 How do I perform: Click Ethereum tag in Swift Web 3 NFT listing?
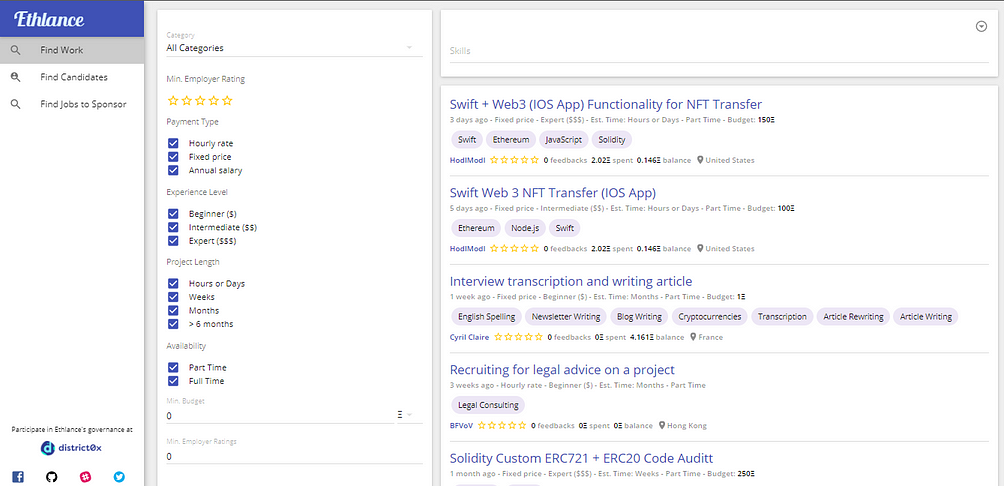476,228
